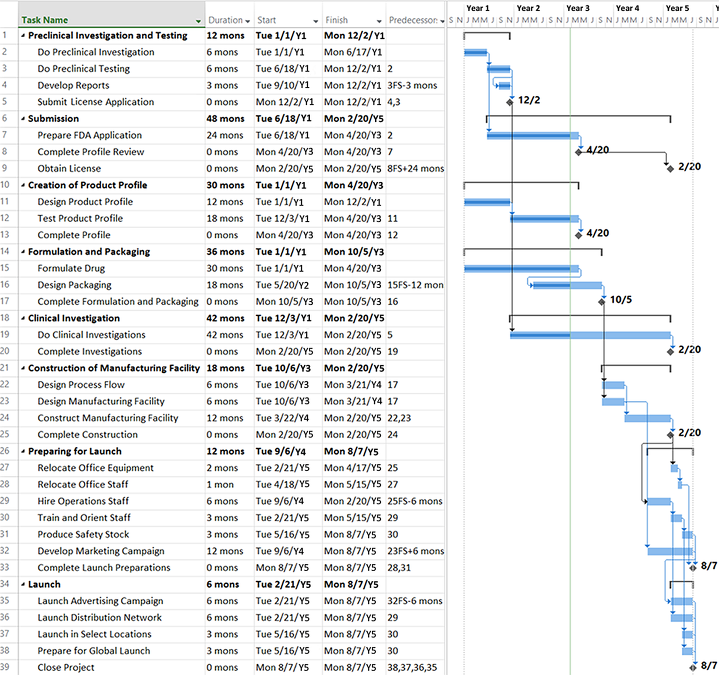719x675 pixels.
Task: Click the 12/2 milestone diamond
Action: [510, 101]
